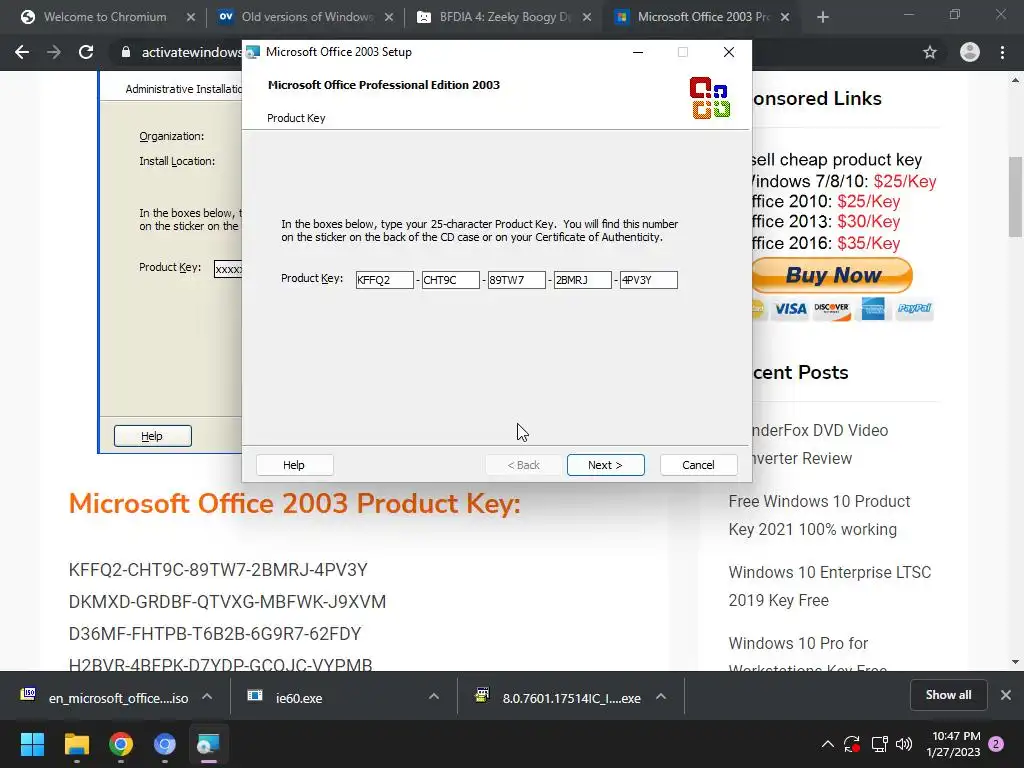Switch to the Welcome to Chromium tab

pyautogui.click(x=104, y=17)
